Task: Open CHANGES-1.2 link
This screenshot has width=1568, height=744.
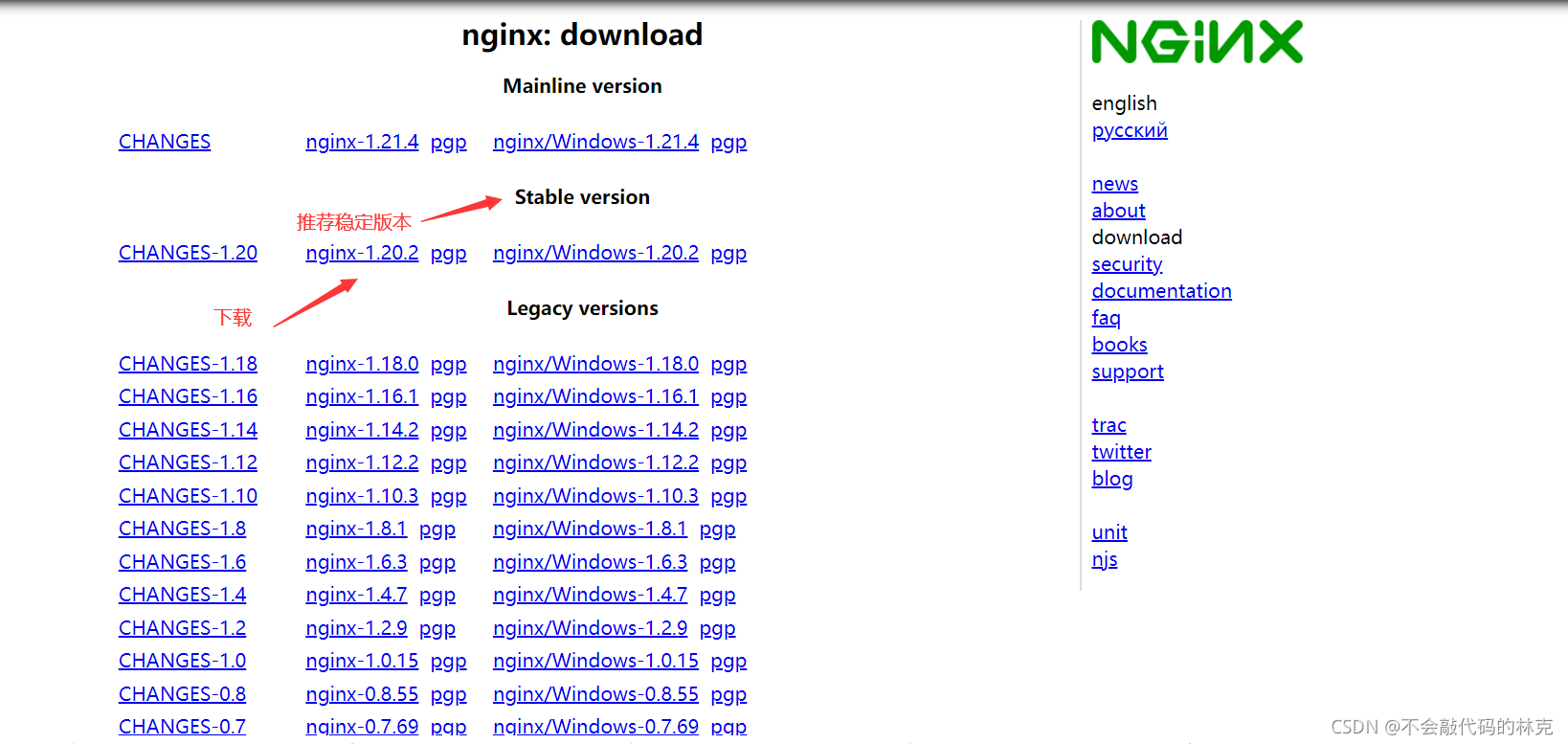Action: pyautogui.click(x=182, y=628)
